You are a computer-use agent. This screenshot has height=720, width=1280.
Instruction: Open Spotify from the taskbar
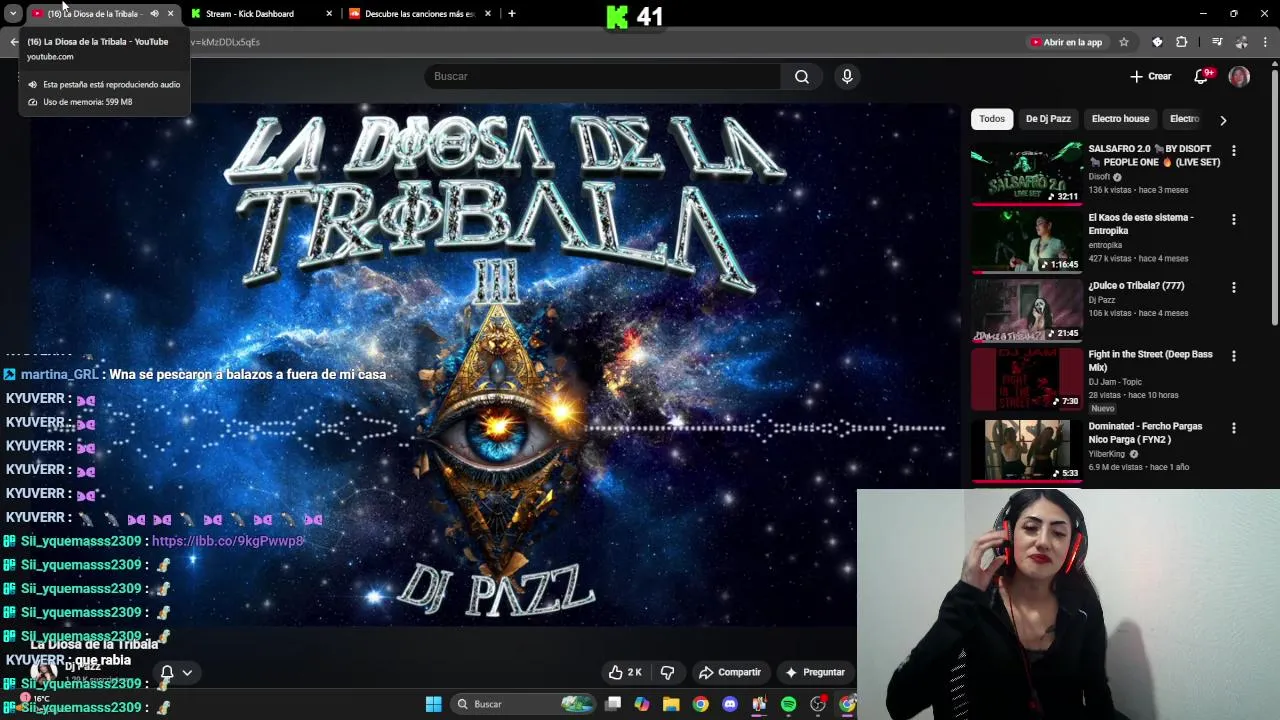(788, 704)
